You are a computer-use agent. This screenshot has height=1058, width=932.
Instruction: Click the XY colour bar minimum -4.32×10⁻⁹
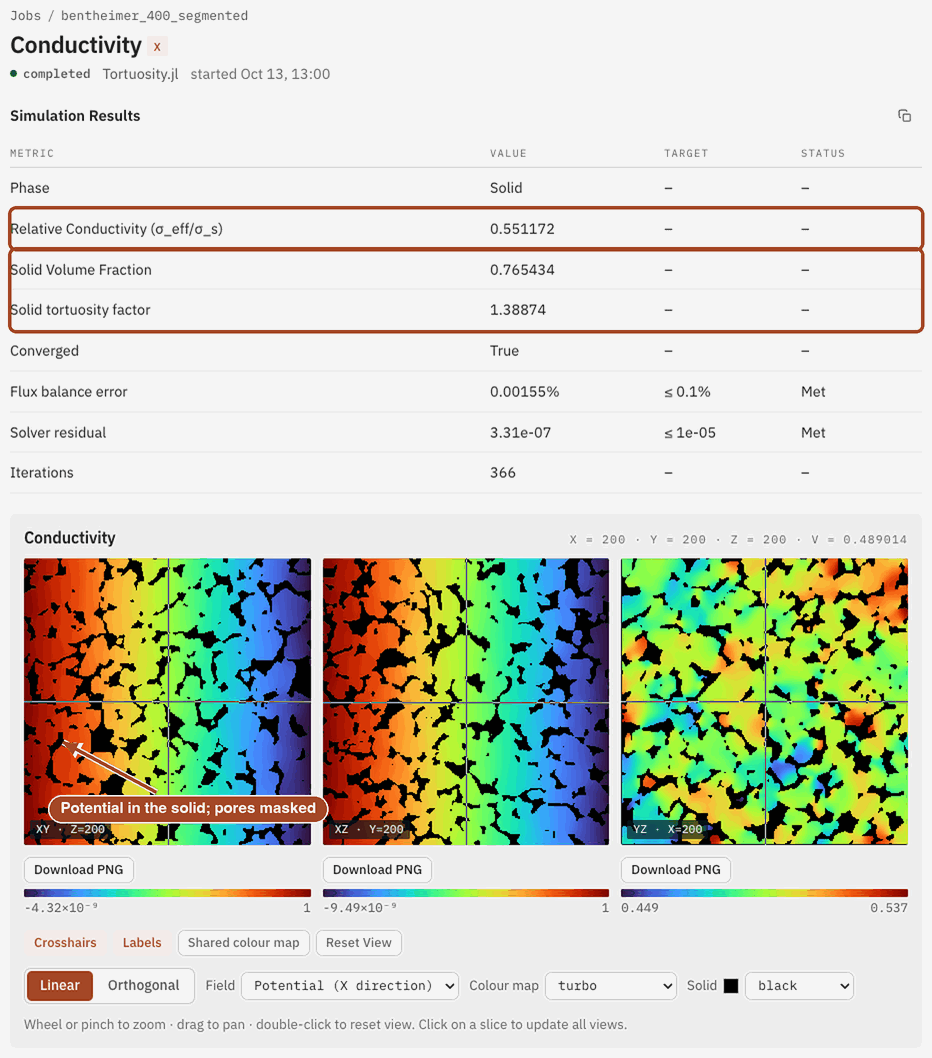pos(61,908)
